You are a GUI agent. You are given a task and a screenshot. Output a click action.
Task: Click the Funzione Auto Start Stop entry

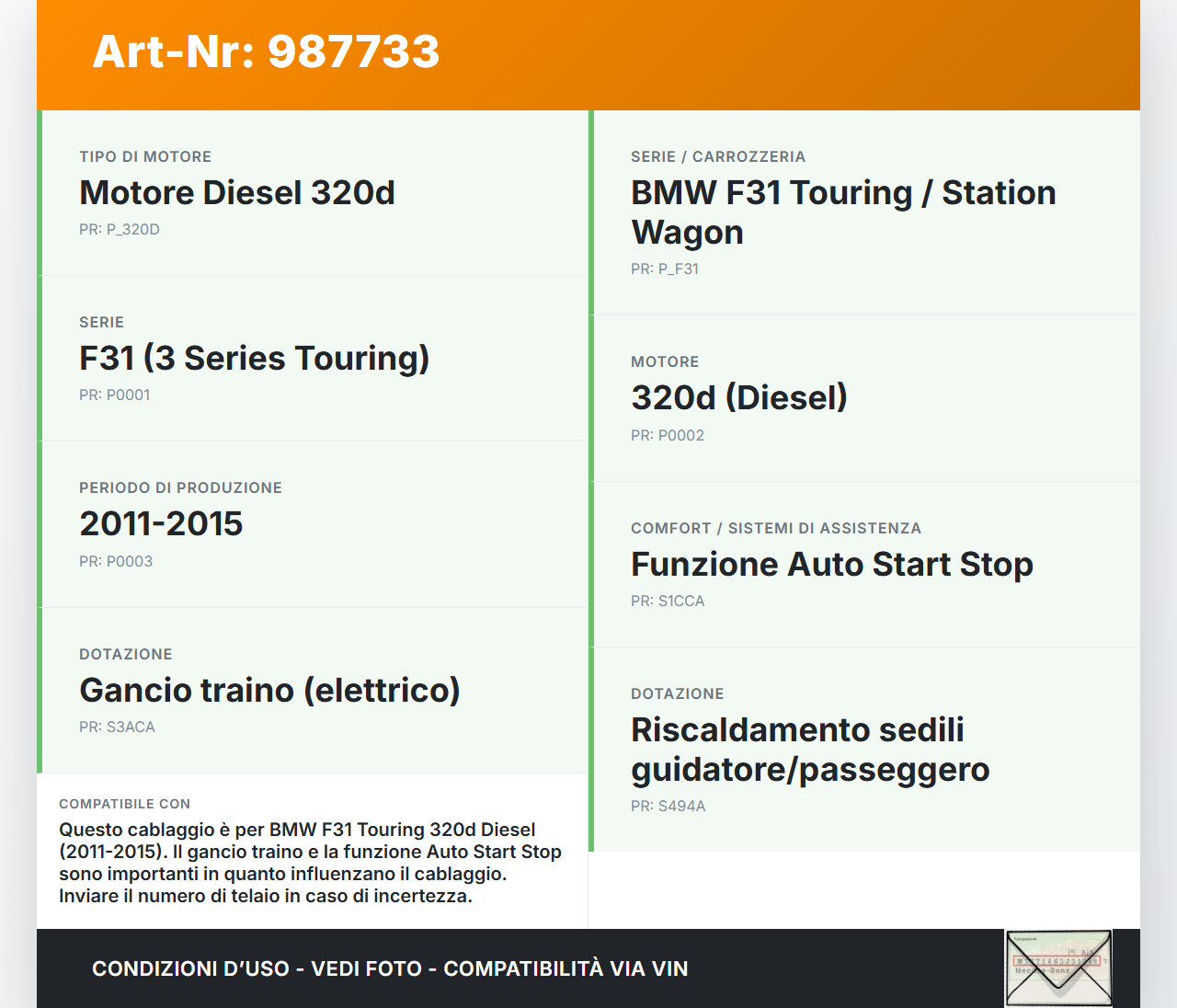[x=831, y=565]
